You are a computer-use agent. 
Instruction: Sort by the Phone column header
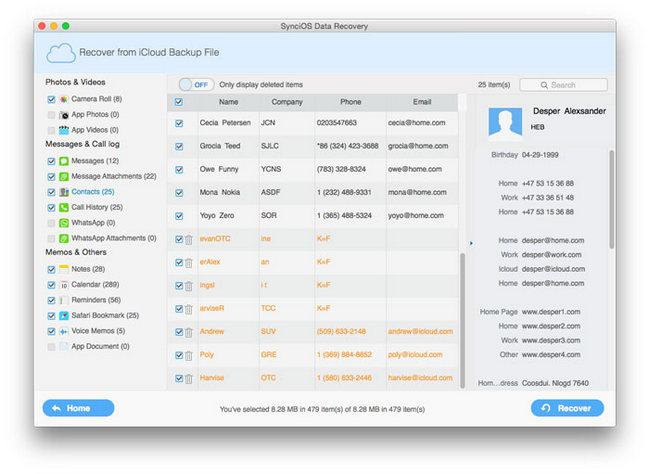tap(351, 102)
